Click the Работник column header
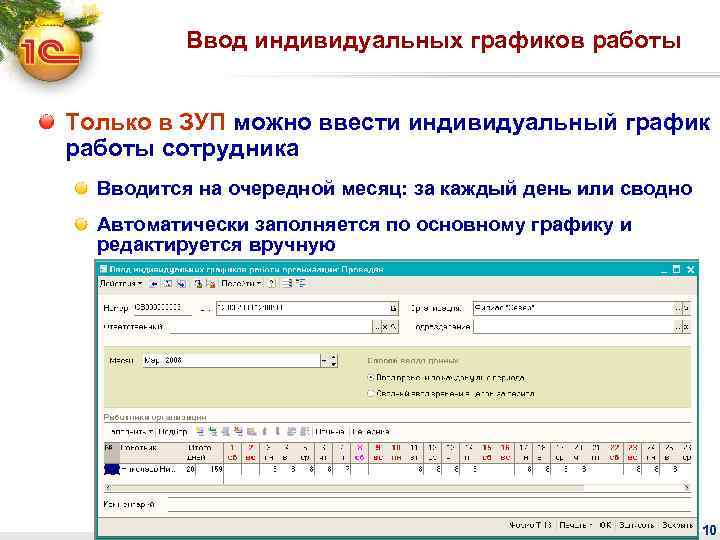 (x=152, y=452)
